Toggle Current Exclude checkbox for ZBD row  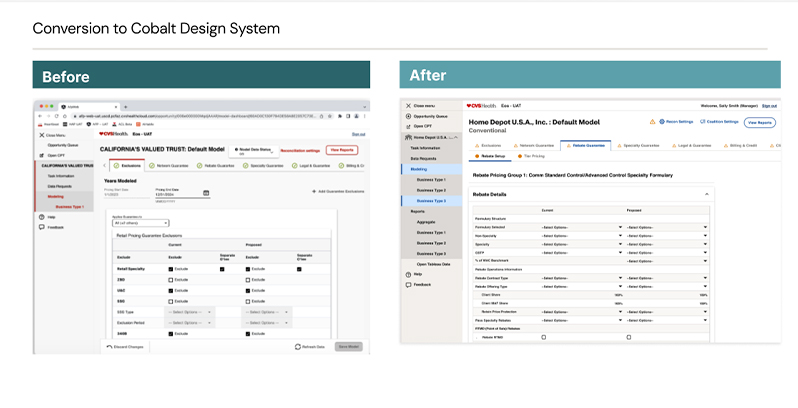pos(170,280)
